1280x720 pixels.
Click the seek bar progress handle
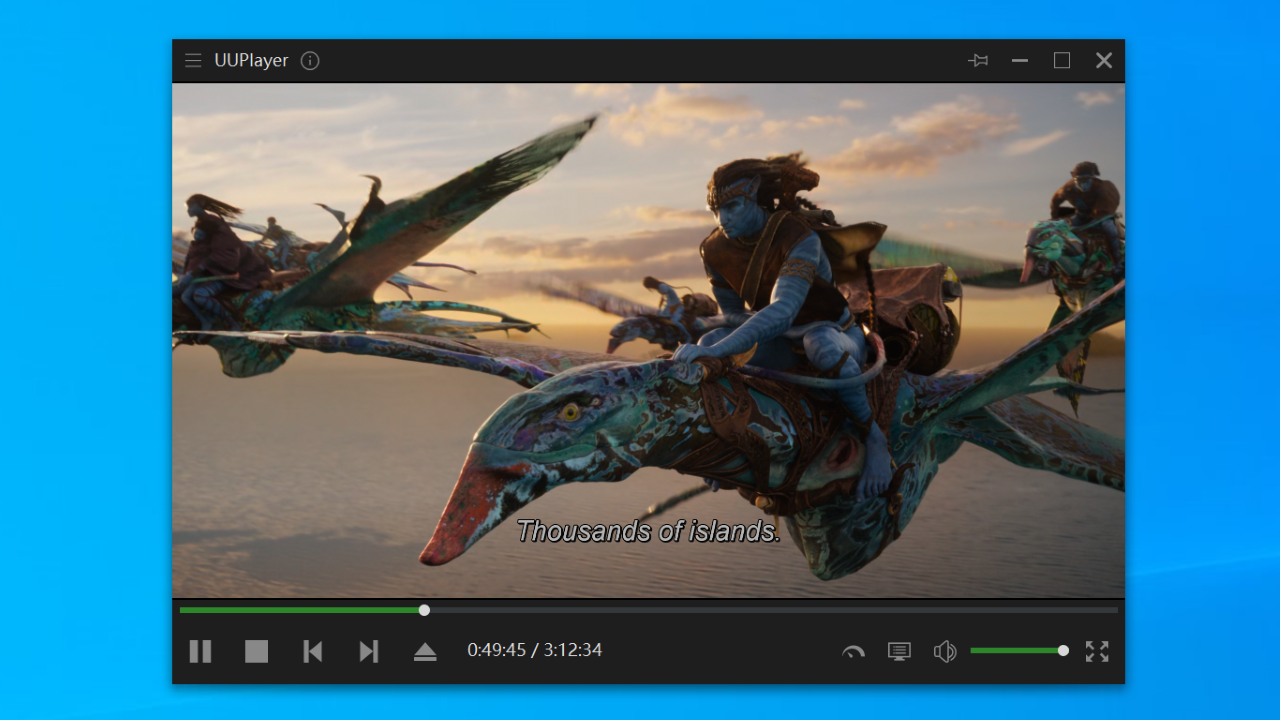[x=424, y=610]
